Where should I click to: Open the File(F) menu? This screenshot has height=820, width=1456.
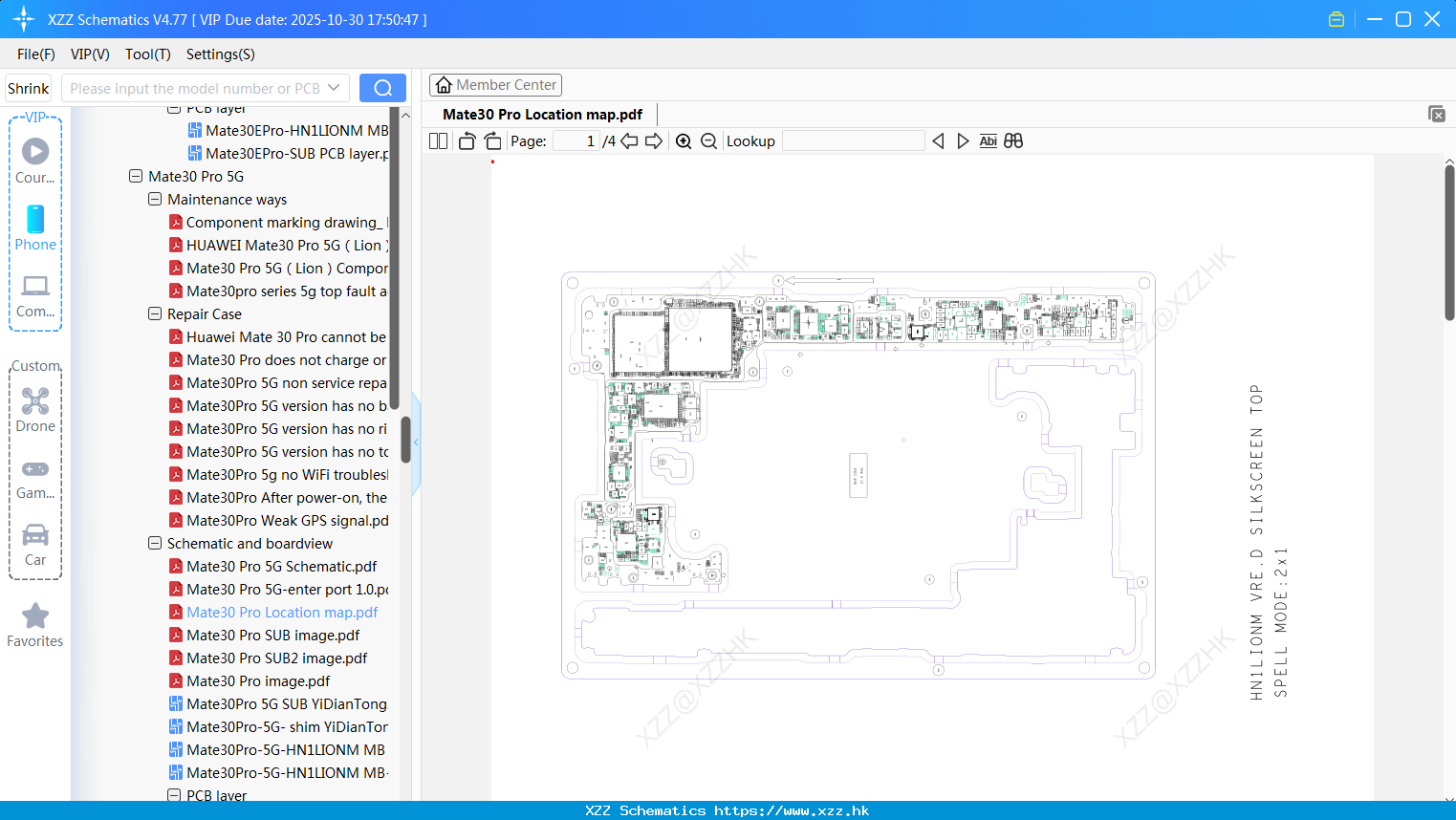click(36, 54)
